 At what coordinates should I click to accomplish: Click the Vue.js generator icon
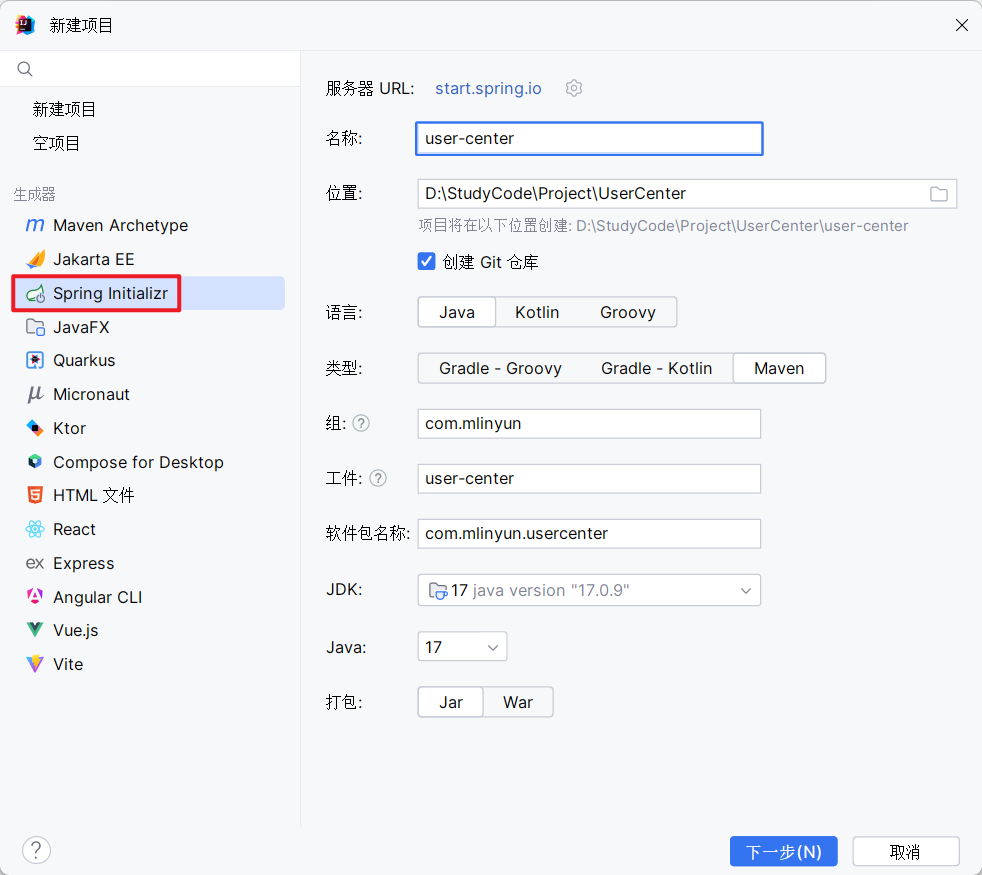35,630
